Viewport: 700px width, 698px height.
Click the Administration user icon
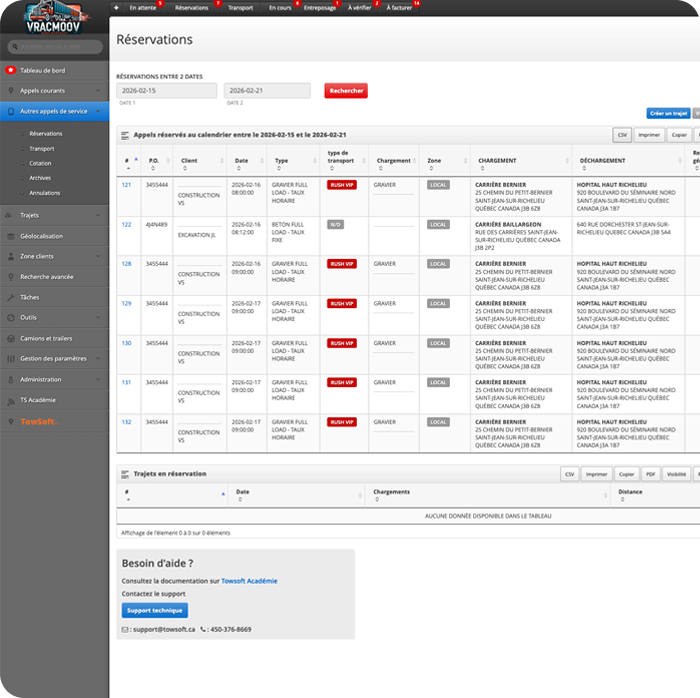11,379
